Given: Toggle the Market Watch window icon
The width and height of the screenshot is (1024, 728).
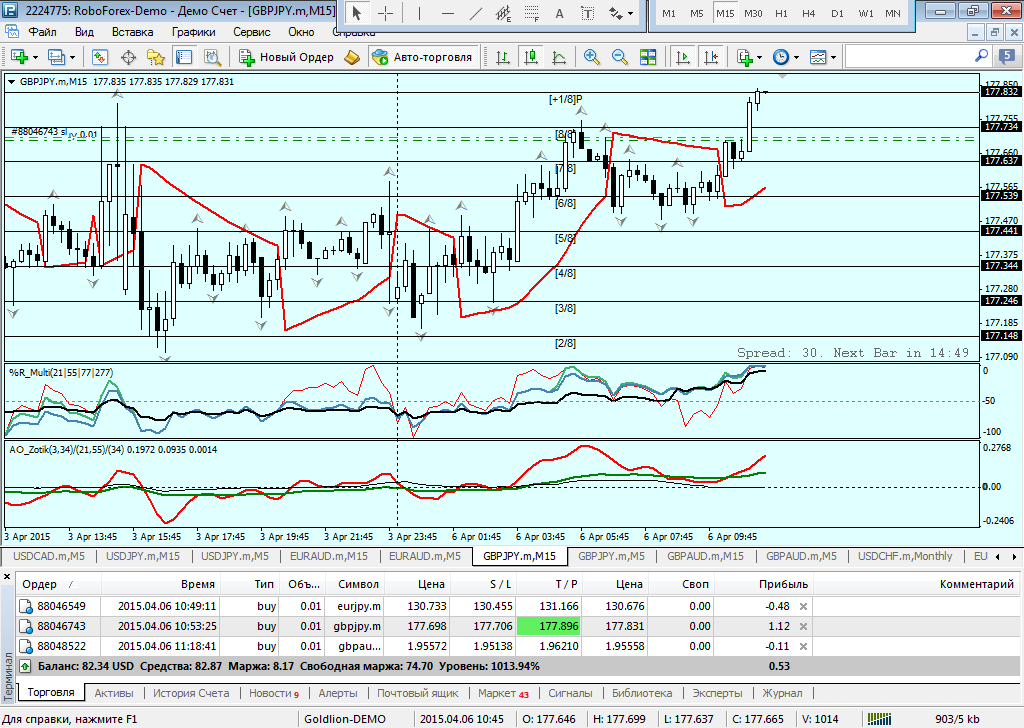Looking at the screenshot, I should pos(100,57).
